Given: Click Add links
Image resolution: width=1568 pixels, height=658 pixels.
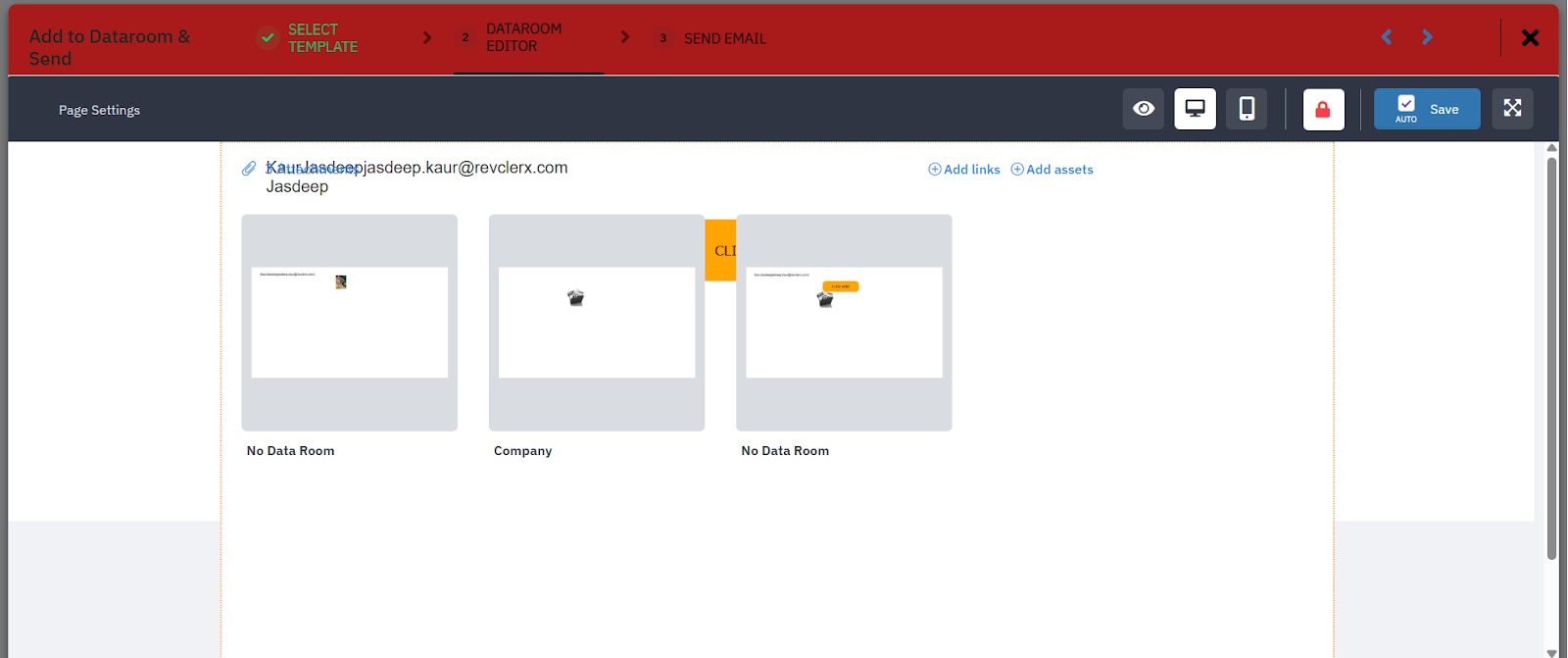Looking at the screenshot, I should (x=964, y=170).
